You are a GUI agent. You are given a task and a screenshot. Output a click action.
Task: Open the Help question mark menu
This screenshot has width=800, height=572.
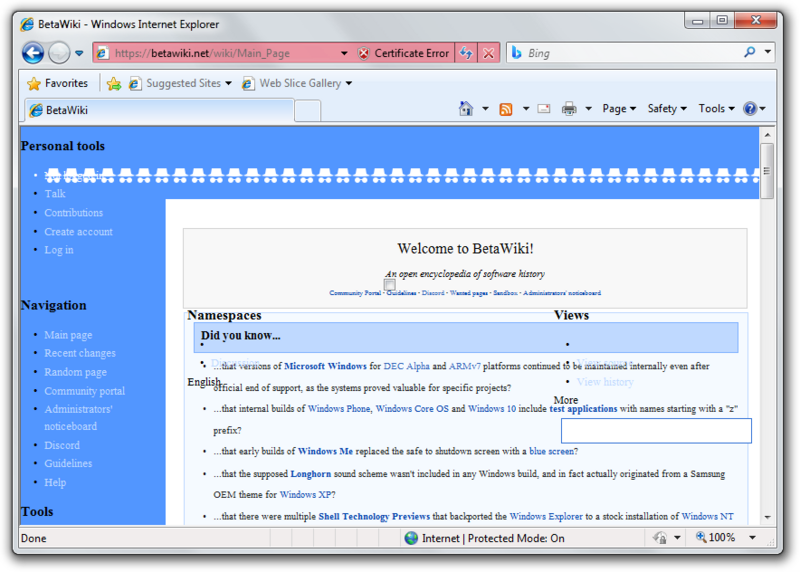[754, 108]
